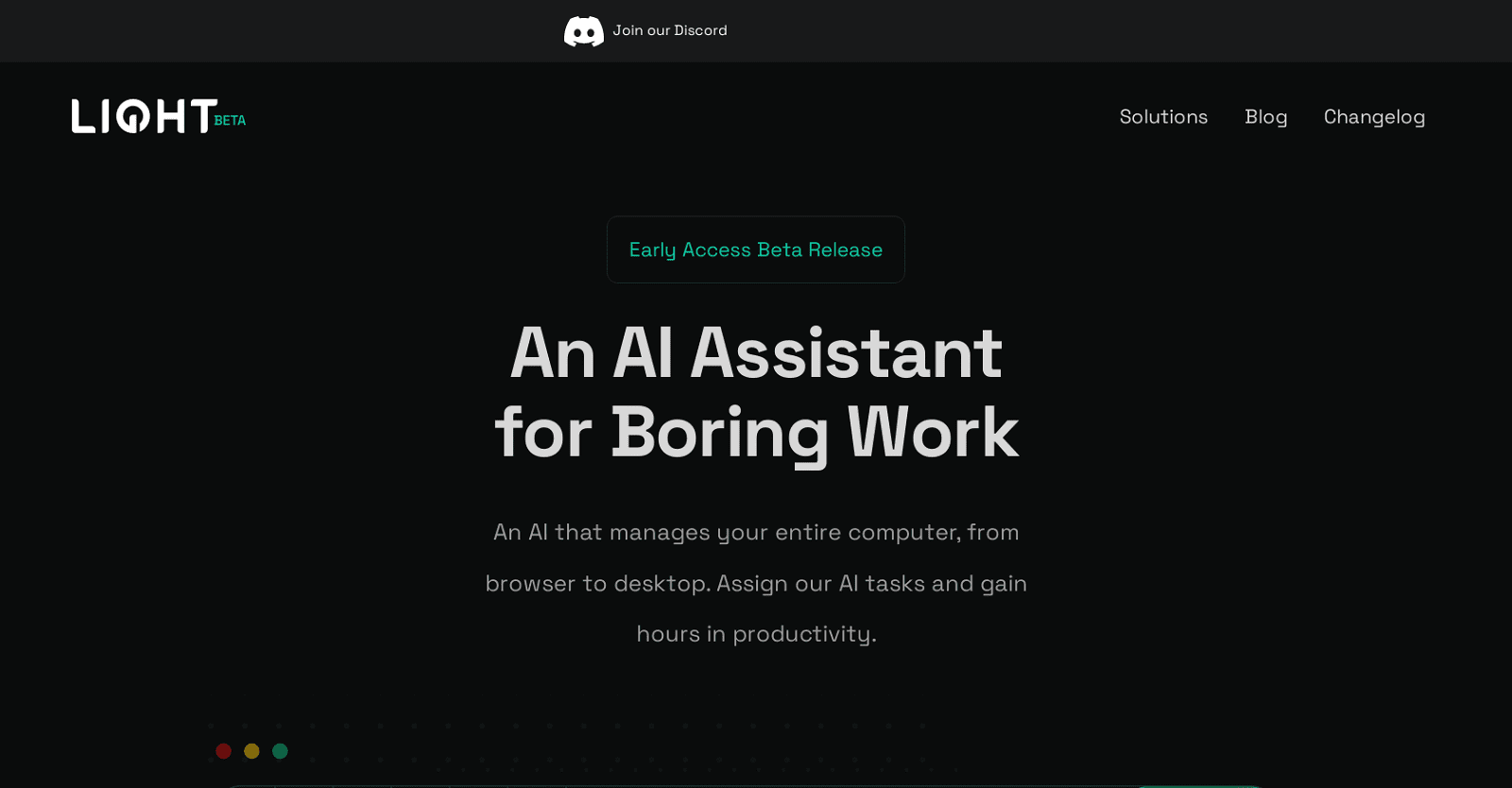Viewport: 1512px width, 788px height.
Task: Click the green dot in preview window
Action: point(280,751)
